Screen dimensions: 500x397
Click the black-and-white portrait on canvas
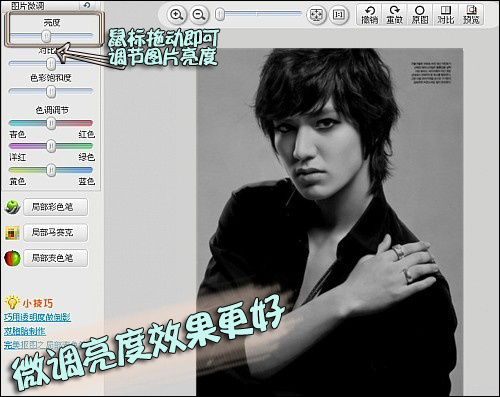pyautogui.click(x=329, y=222)
